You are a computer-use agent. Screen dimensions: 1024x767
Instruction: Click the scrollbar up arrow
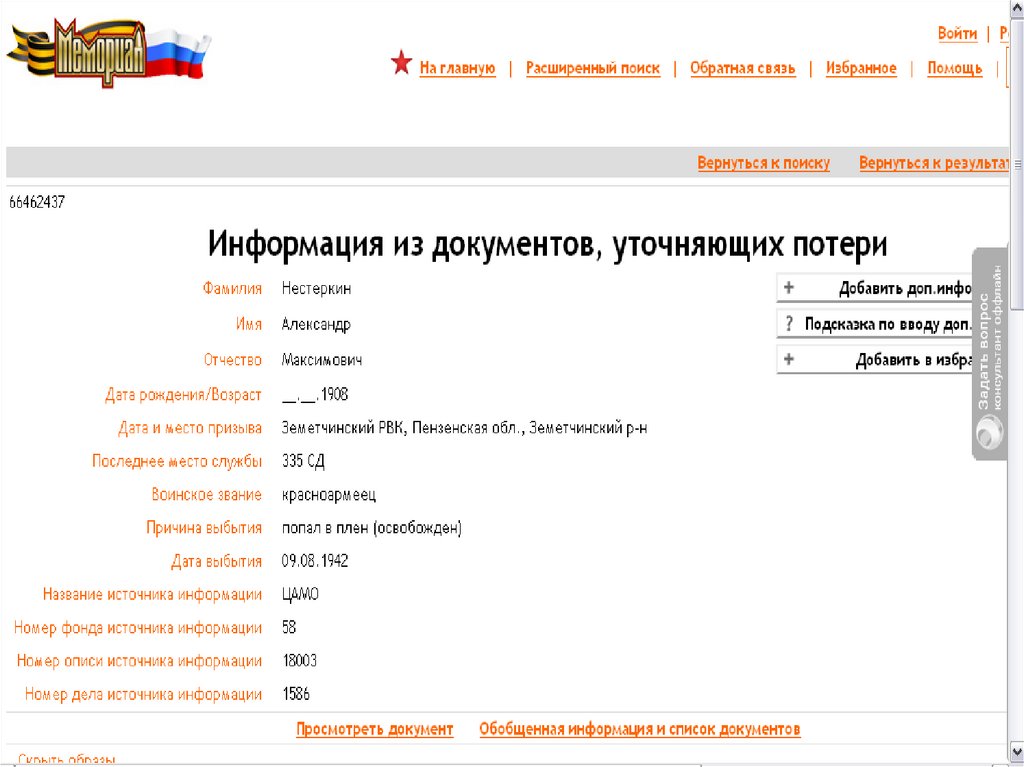point(1017,7)
